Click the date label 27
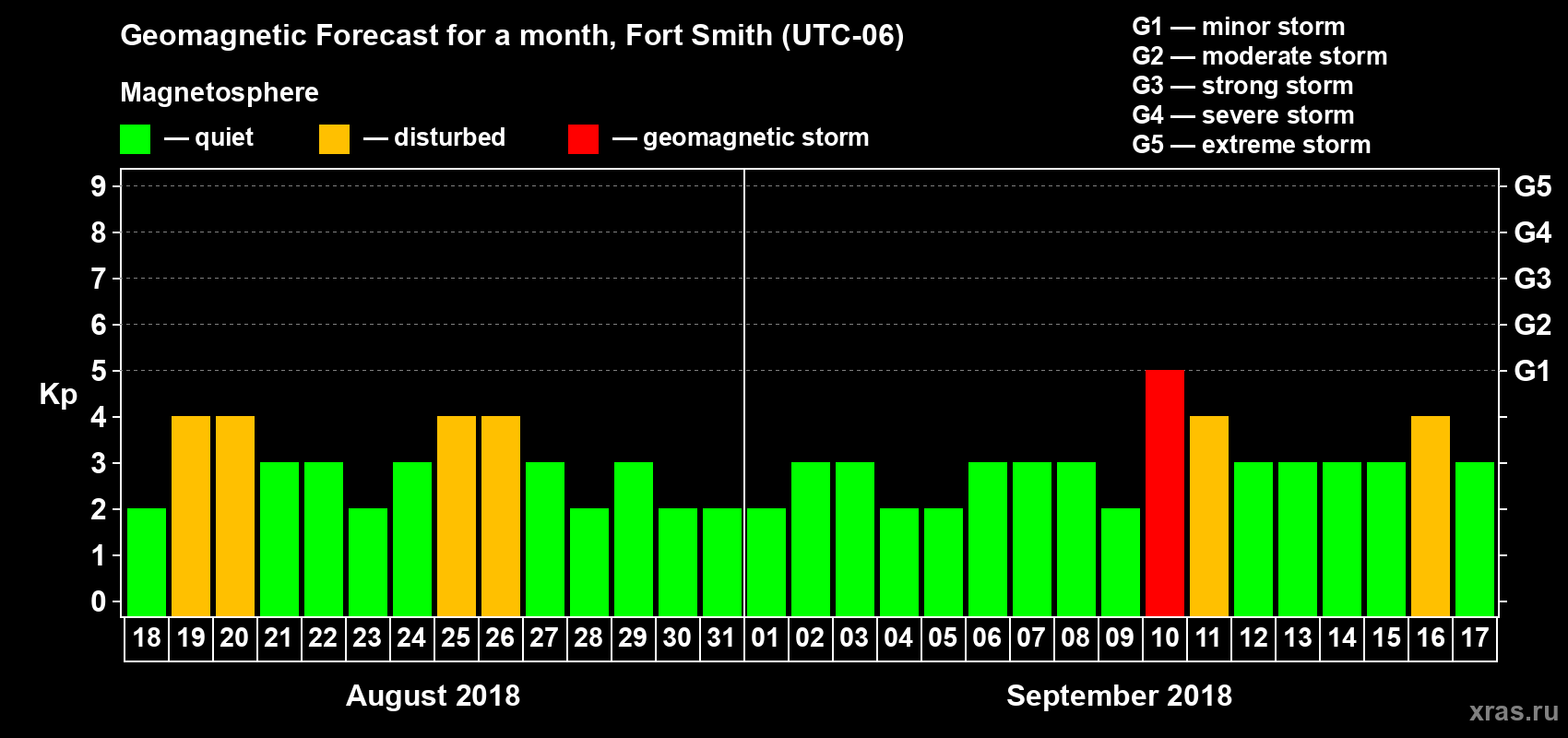This screenshot has height=738, width=1568. click(x=544, y=638)
